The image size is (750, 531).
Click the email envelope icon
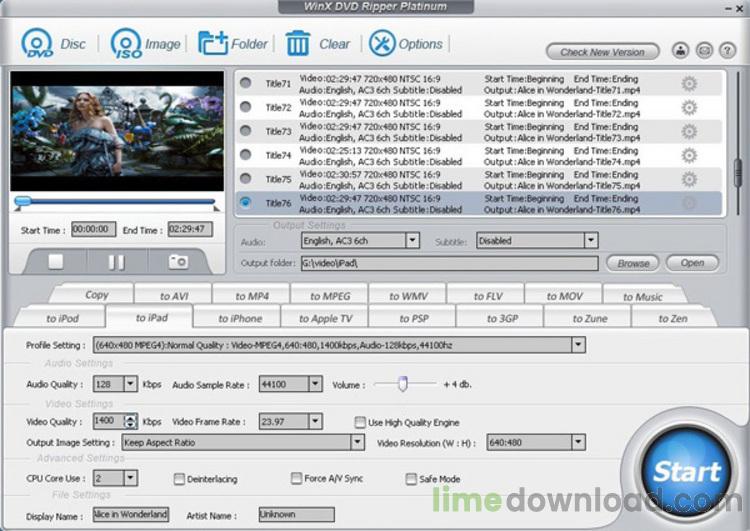click(704, 50)
